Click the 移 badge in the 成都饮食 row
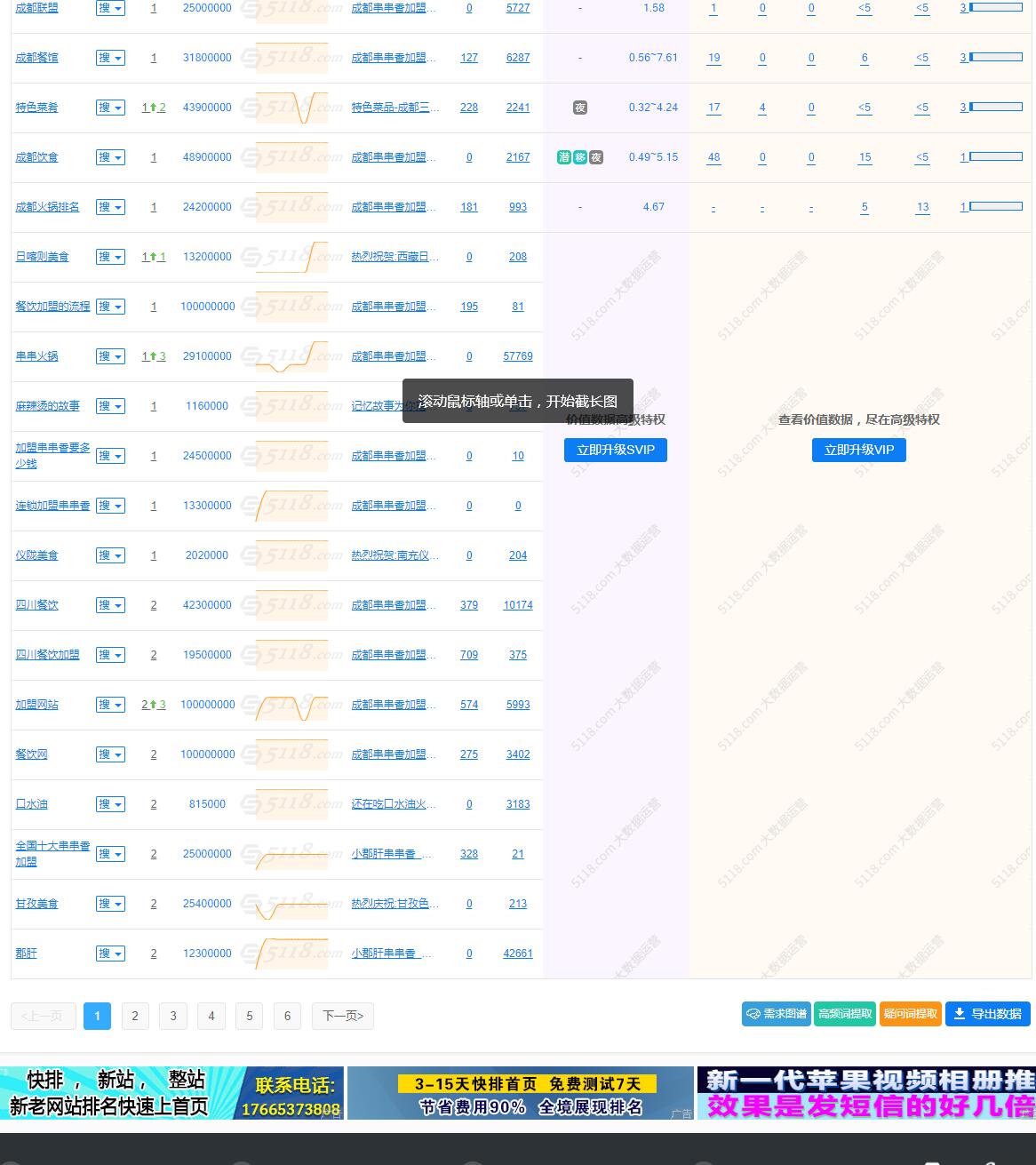Screen dimensions: 1036x1165 tap(580, 157)
